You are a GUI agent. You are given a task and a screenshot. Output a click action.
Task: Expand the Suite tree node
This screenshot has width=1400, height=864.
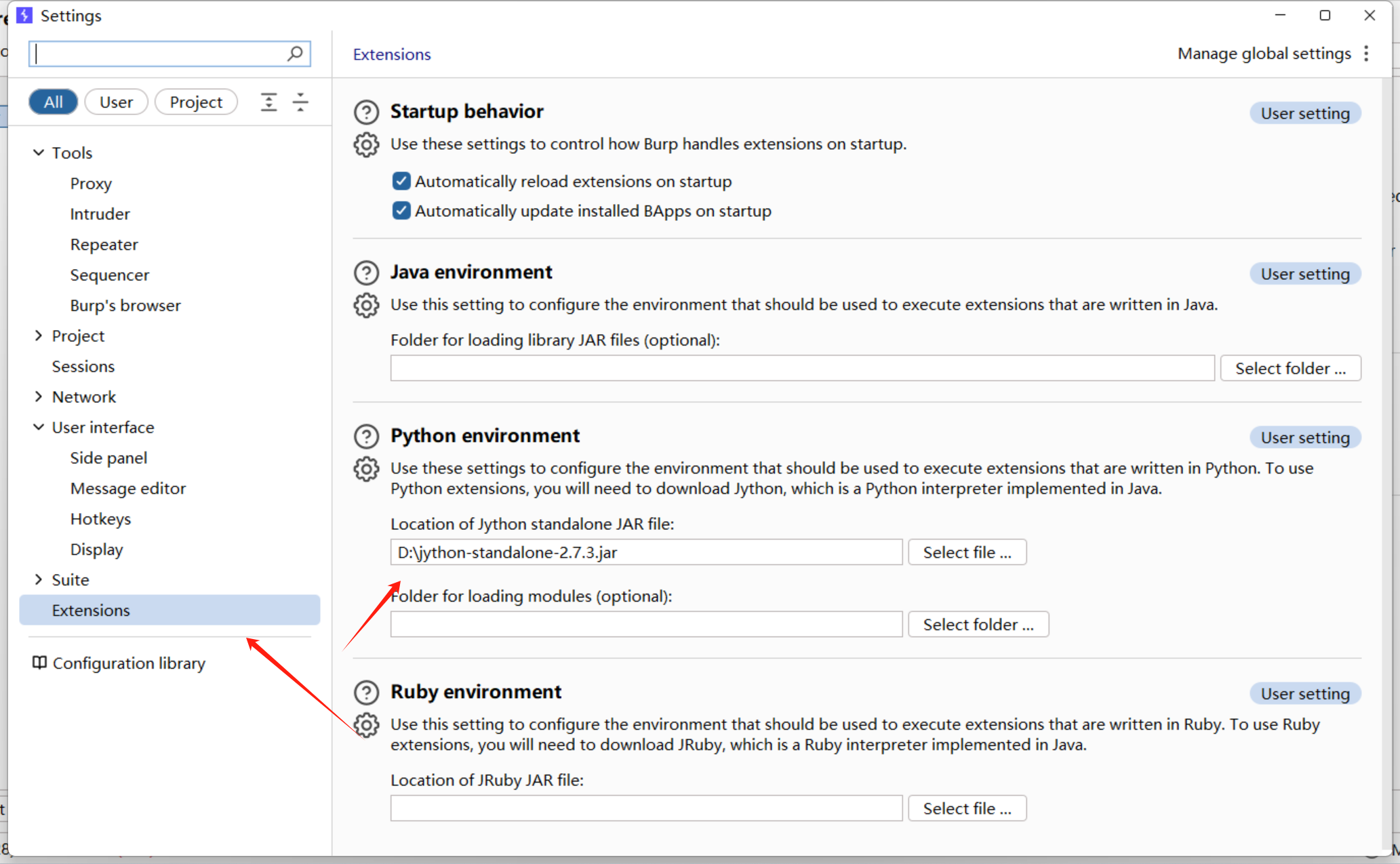[x=39, y=579]
